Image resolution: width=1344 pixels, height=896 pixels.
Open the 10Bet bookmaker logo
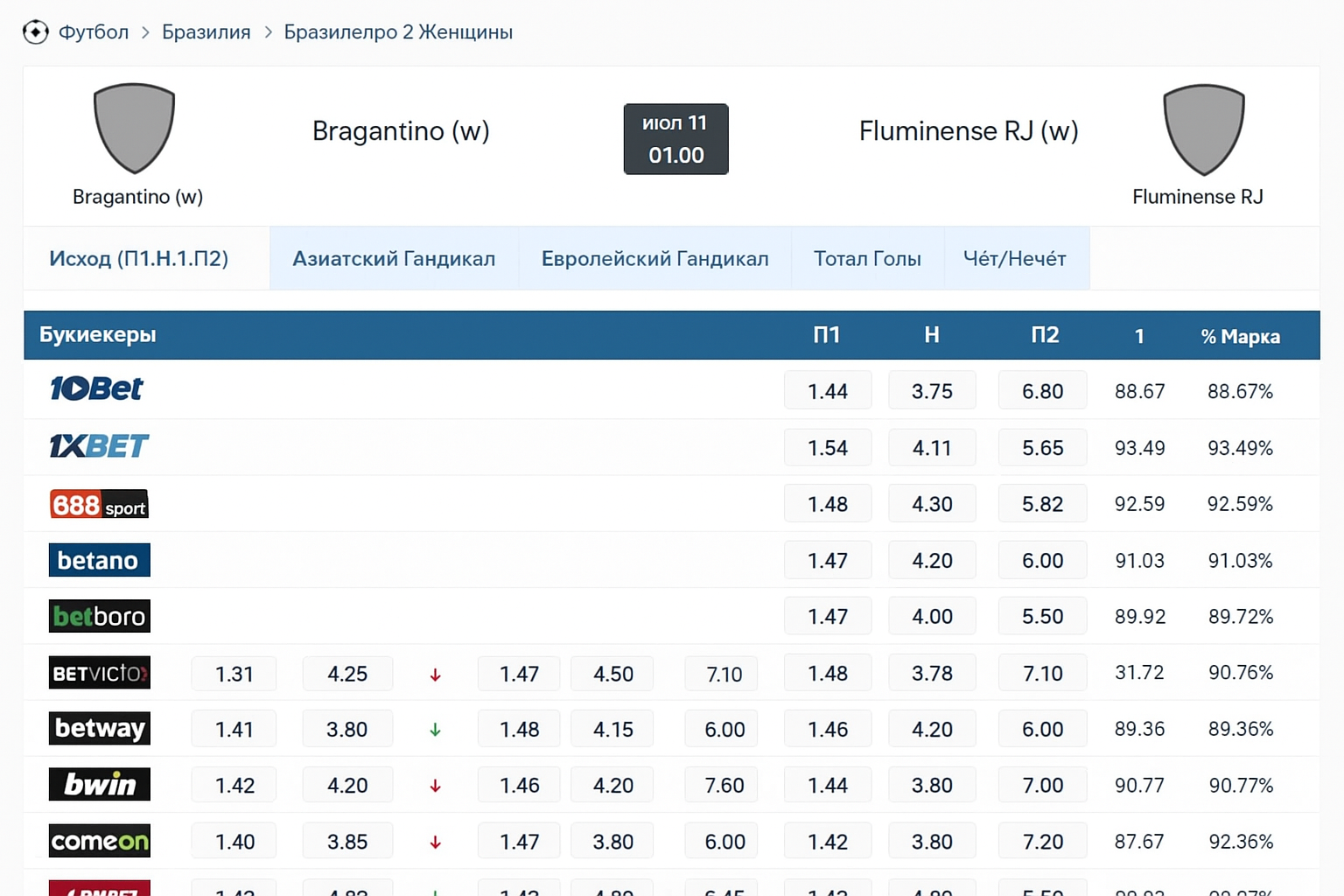96,388
